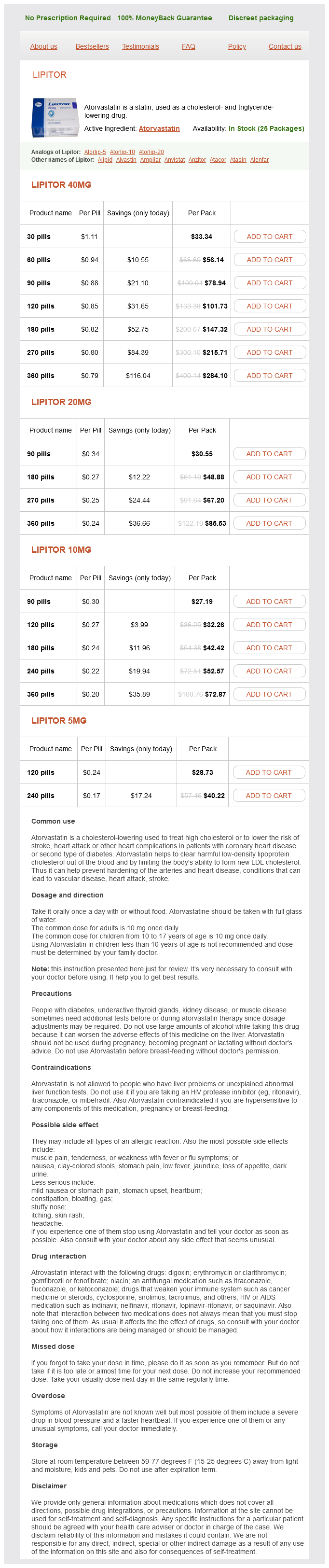
Task: Add Lipitor 5mg 120 pills to cart
Action: pos(268,772)
